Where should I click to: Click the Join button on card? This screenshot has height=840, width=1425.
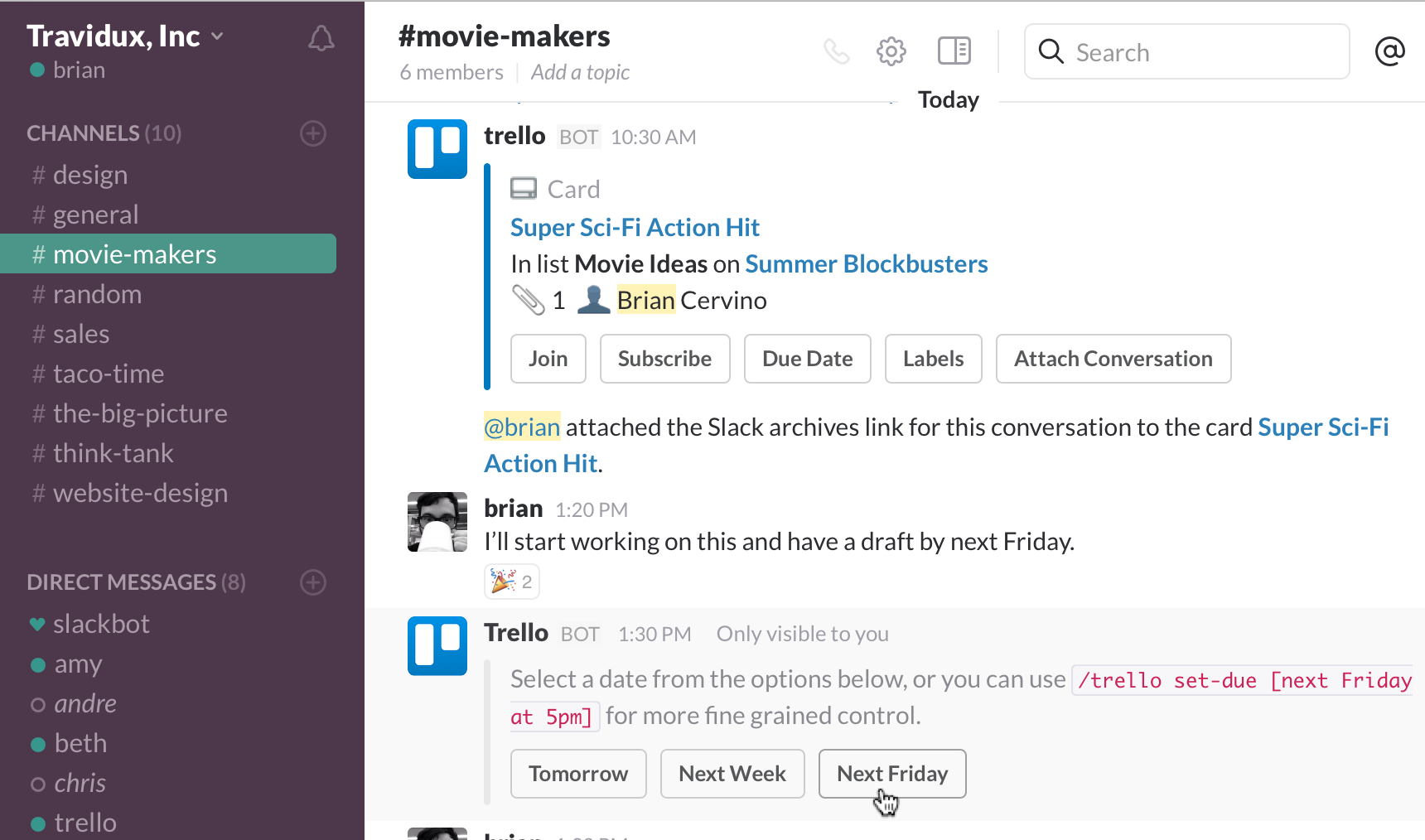548,359
